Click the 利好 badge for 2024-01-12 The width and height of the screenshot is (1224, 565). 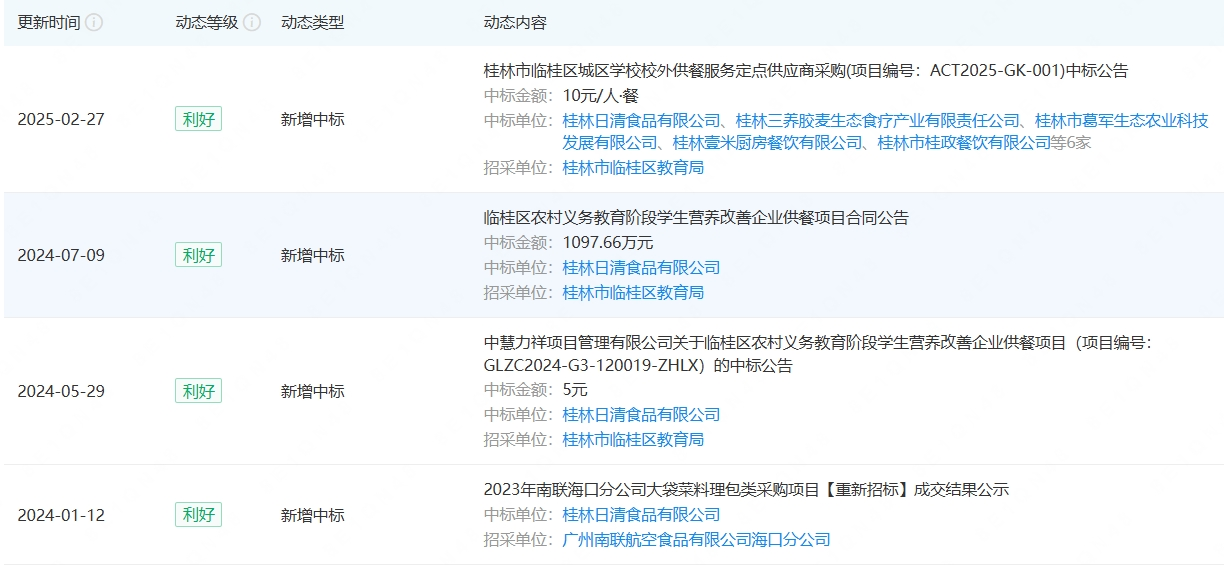(198, 515)
